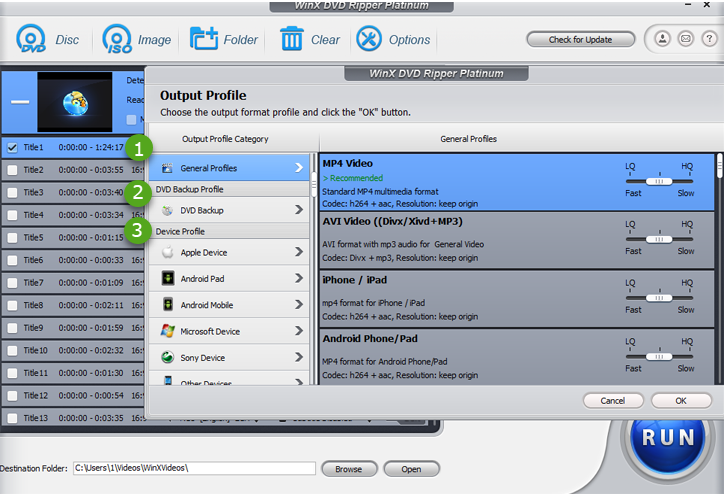Adjust Android Phone/Pad quality slider

[x=659, y=357]
